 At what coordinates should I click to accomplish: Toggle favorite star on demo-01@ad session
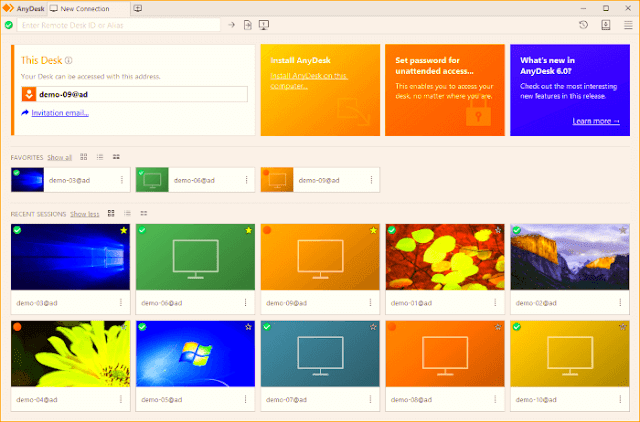pos(498,230)
